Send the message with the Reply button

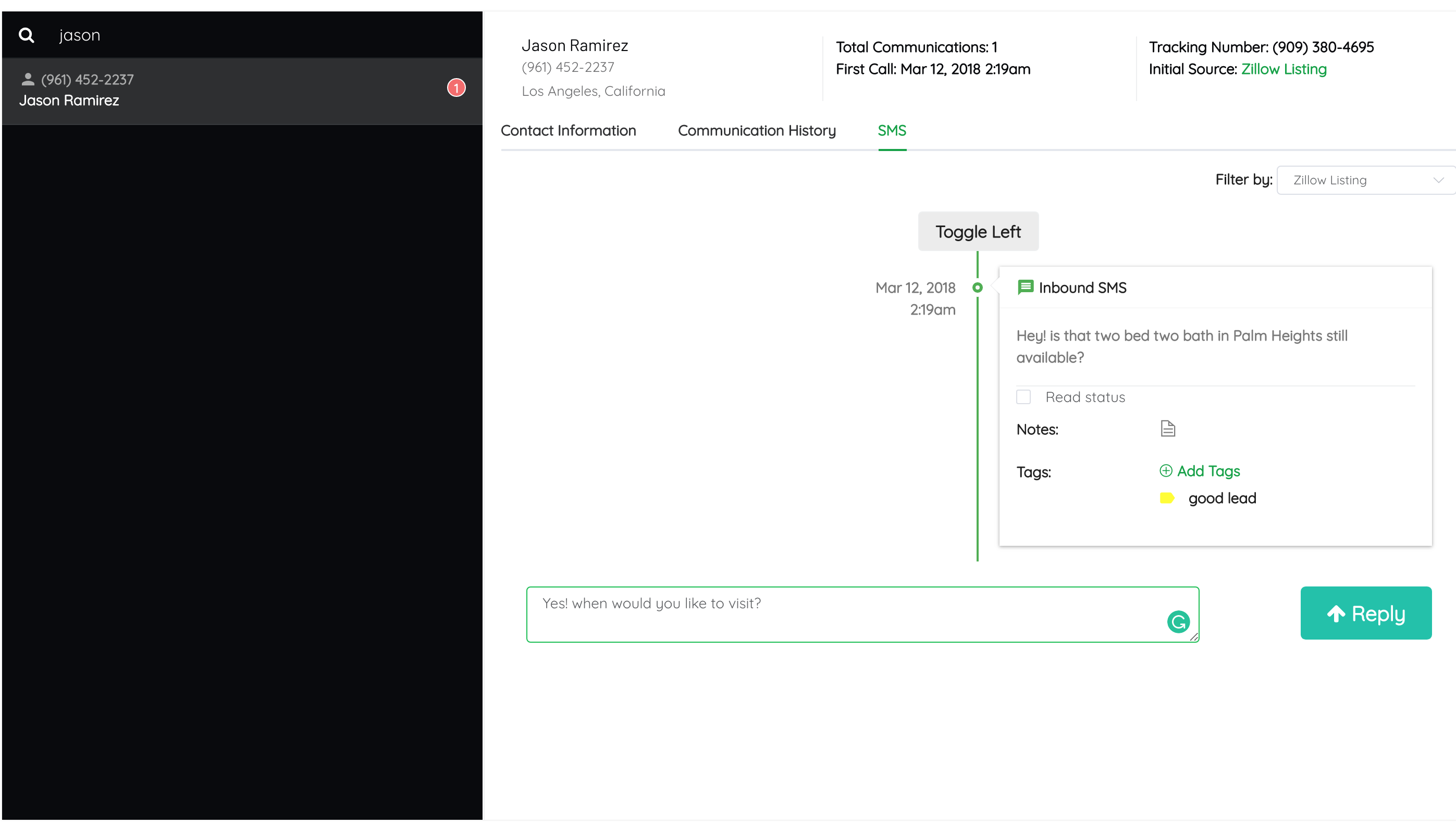click(1365, 613)
